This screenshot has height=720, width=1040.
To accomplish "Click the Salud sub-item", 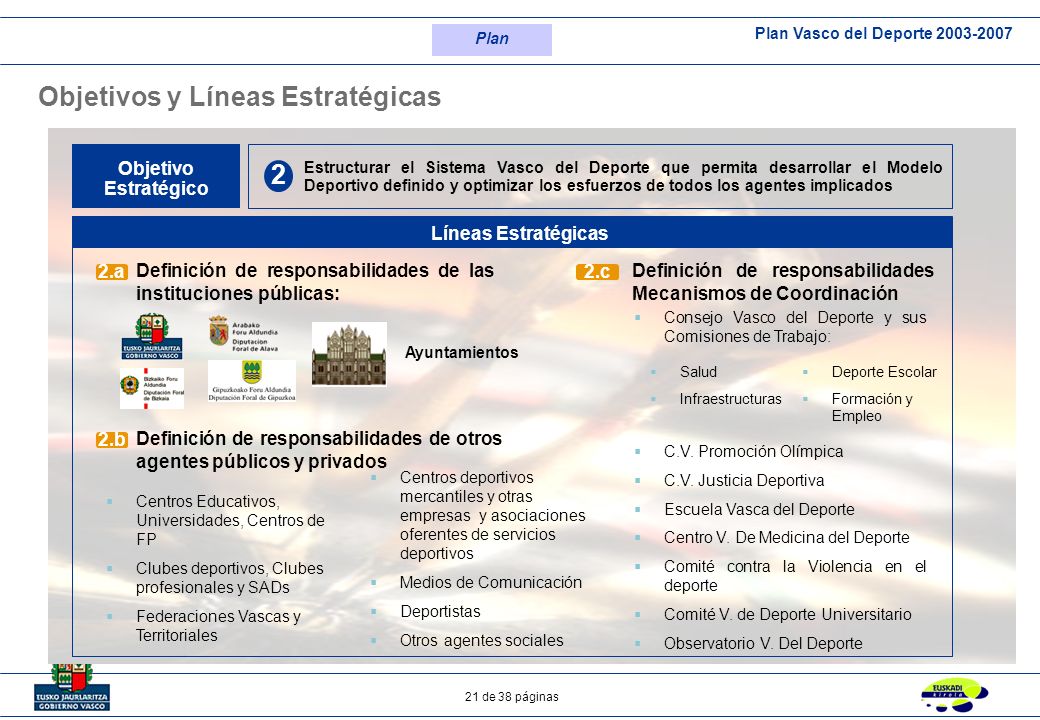I will tap(698, 372).
